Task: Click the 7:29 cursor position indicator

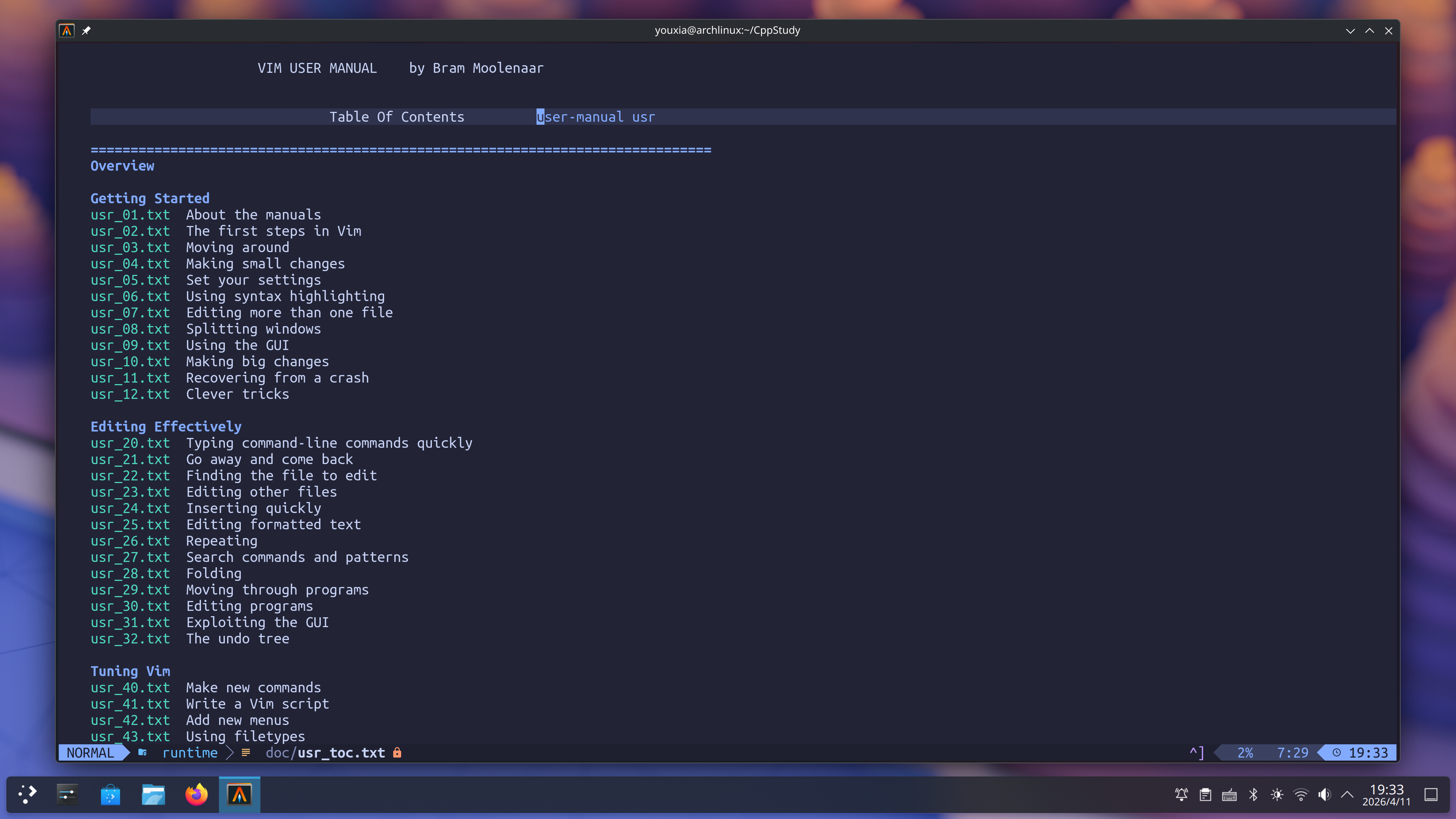Action: click(1293, 752)
